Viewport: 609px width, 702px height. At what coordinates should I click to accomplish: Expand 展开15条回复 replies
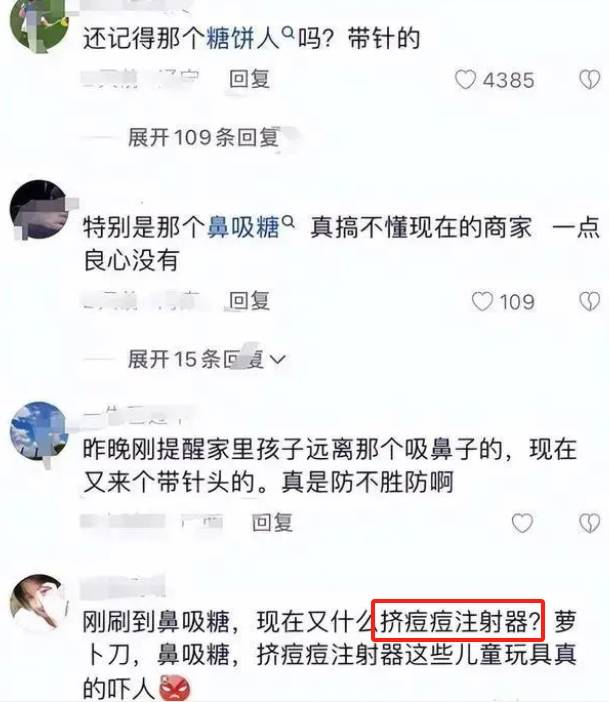click(x=196, y=359)
